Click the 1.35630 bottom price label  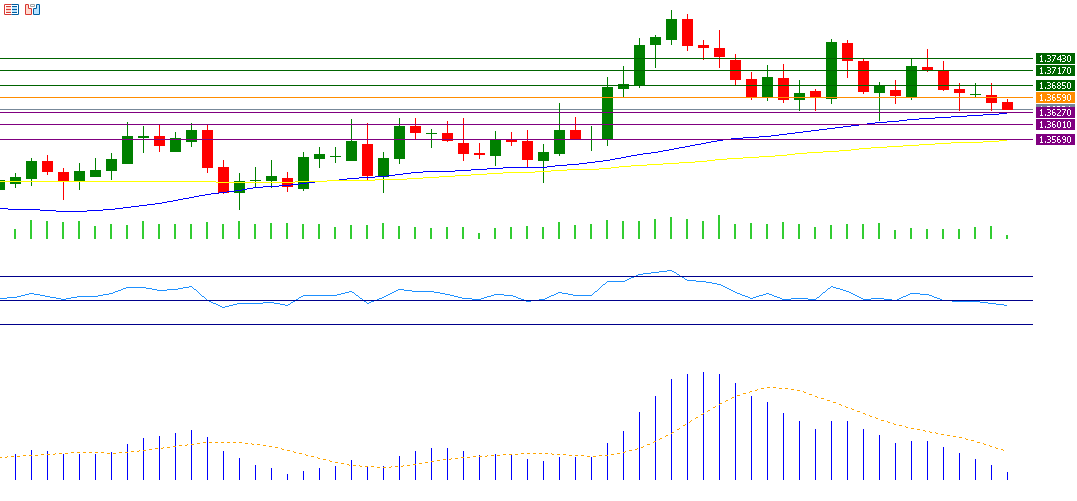pyautogui.click(x=1054, y=140)
